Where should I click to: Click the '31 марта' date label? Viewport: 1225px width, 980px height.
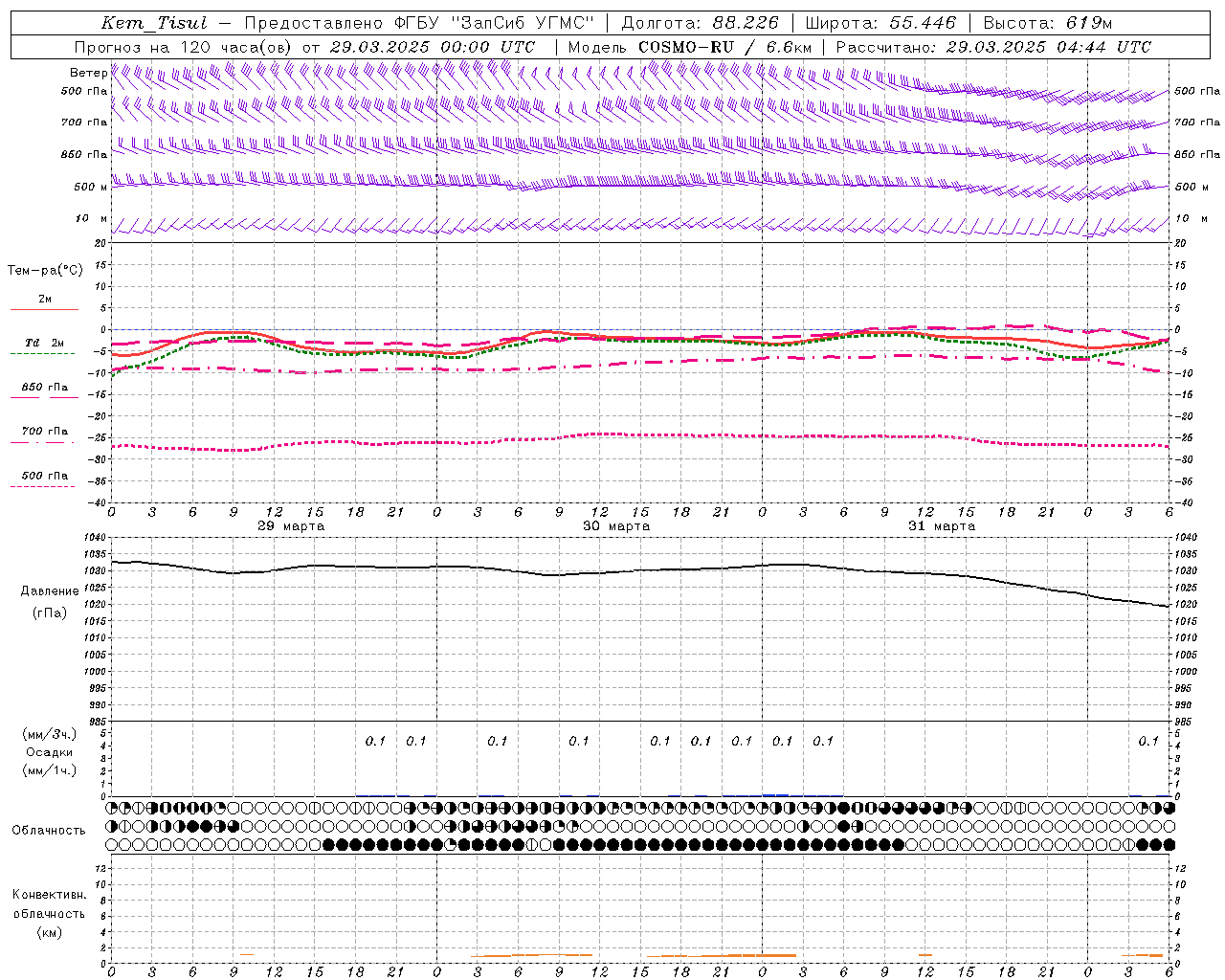click(x=942, y=526)
